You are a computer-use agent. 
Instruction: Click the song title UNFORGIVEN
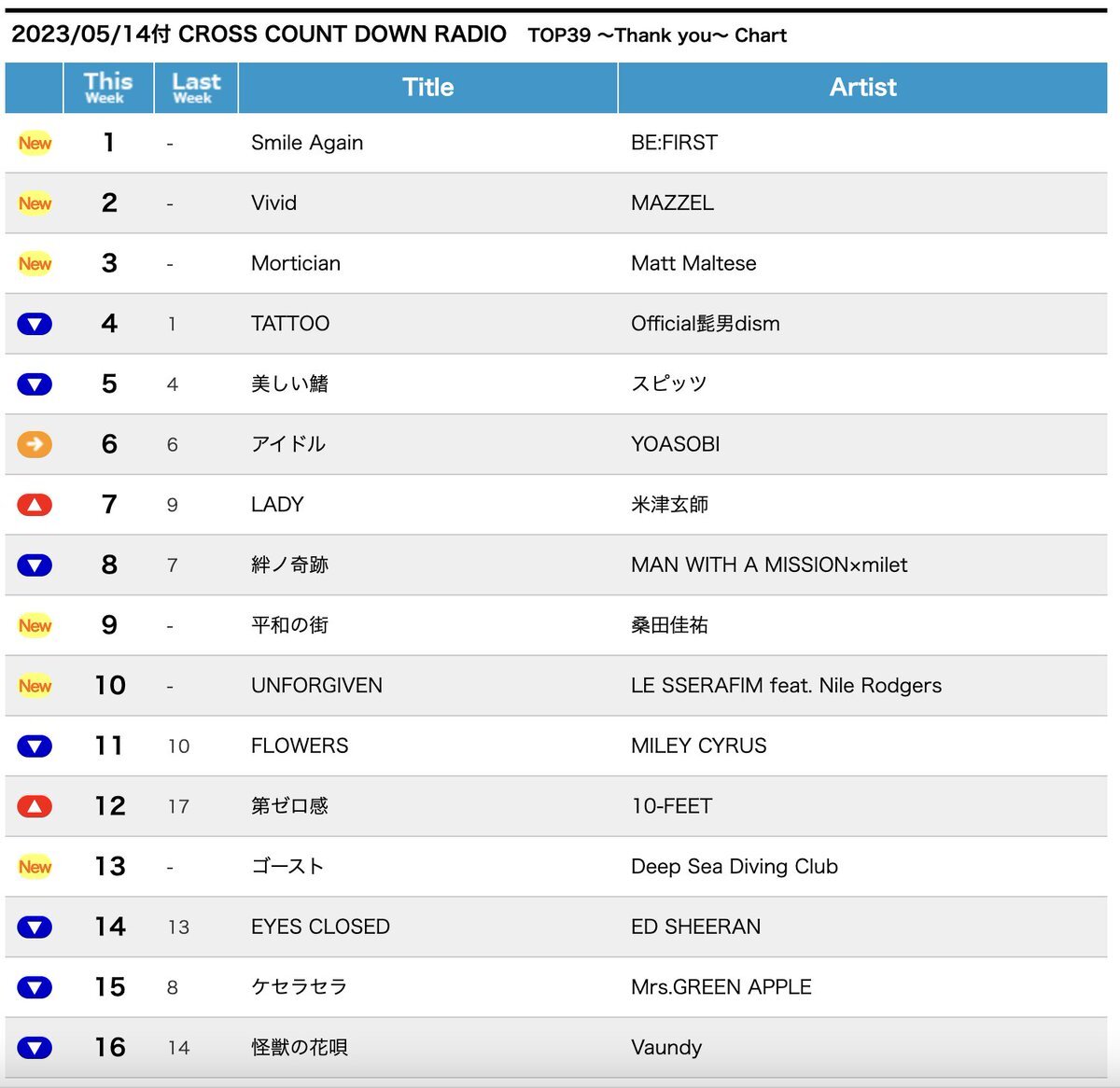316,686
